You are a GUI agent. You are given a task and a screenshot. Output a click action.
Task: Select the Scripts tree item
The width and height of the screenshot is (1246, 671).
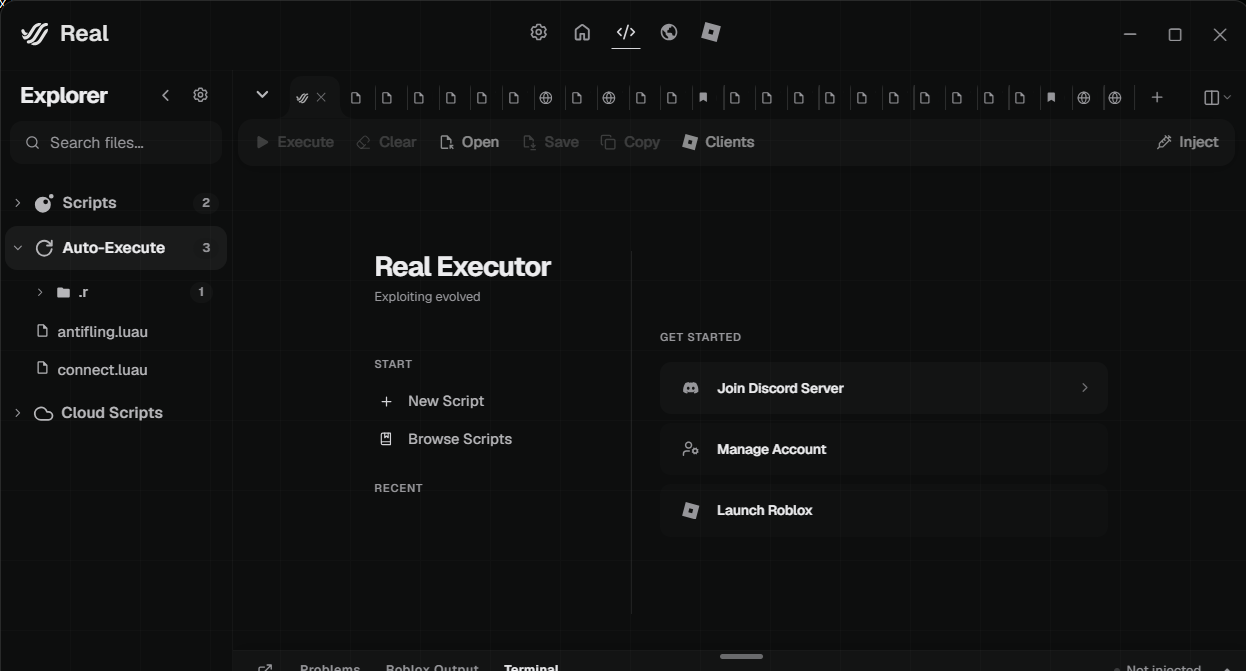[116, 203]
